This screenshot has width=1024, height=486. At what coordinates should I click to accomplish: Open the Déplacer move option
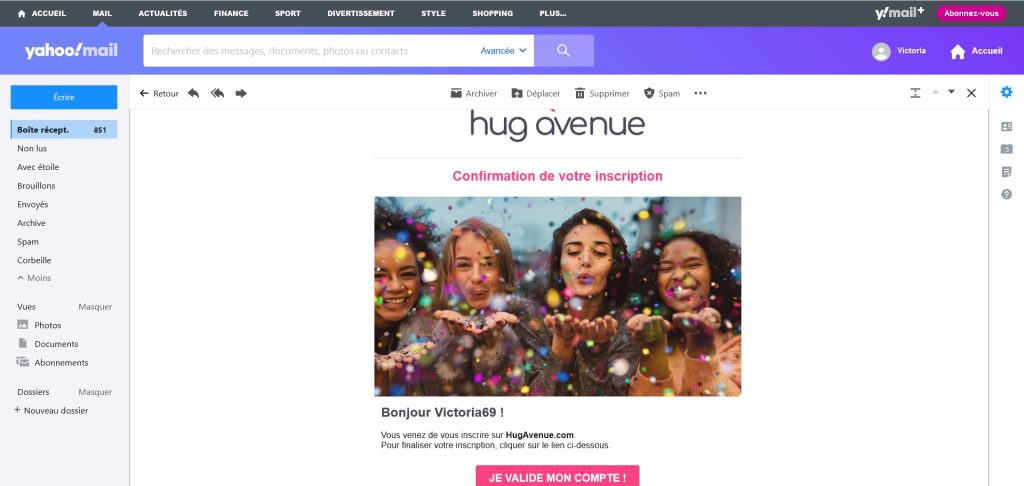coord(536,93)
